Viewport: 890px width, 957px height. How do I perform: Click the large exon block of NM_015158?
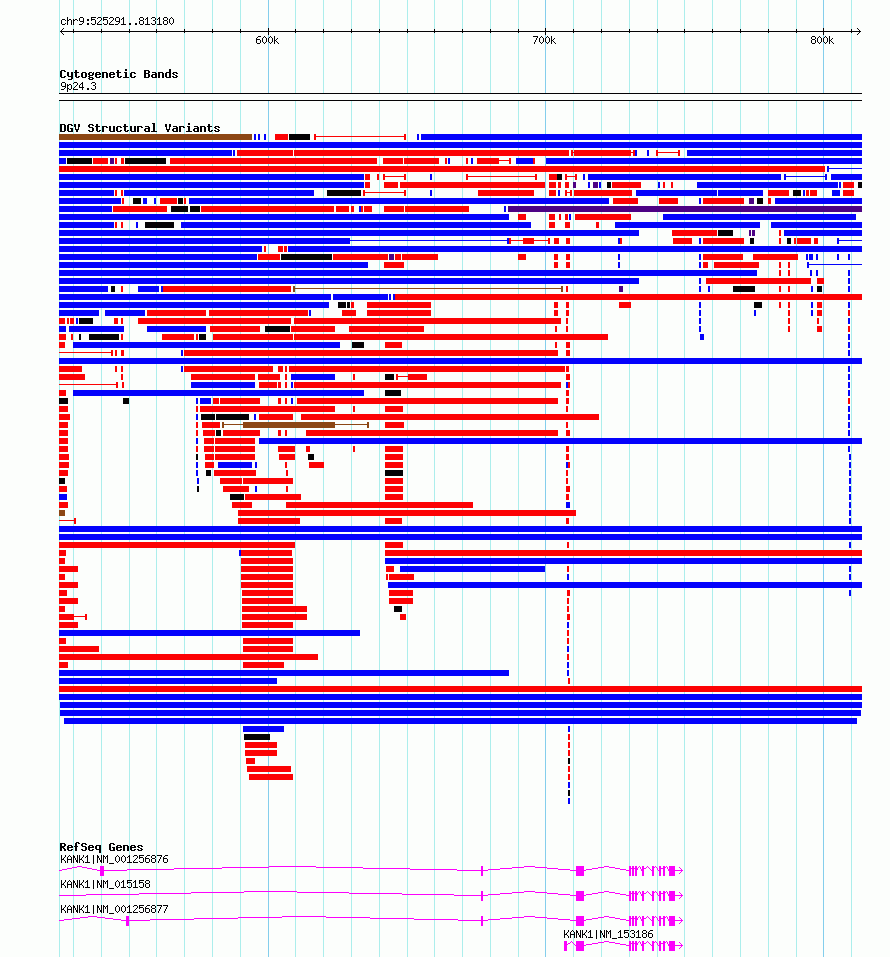(580, 896)
